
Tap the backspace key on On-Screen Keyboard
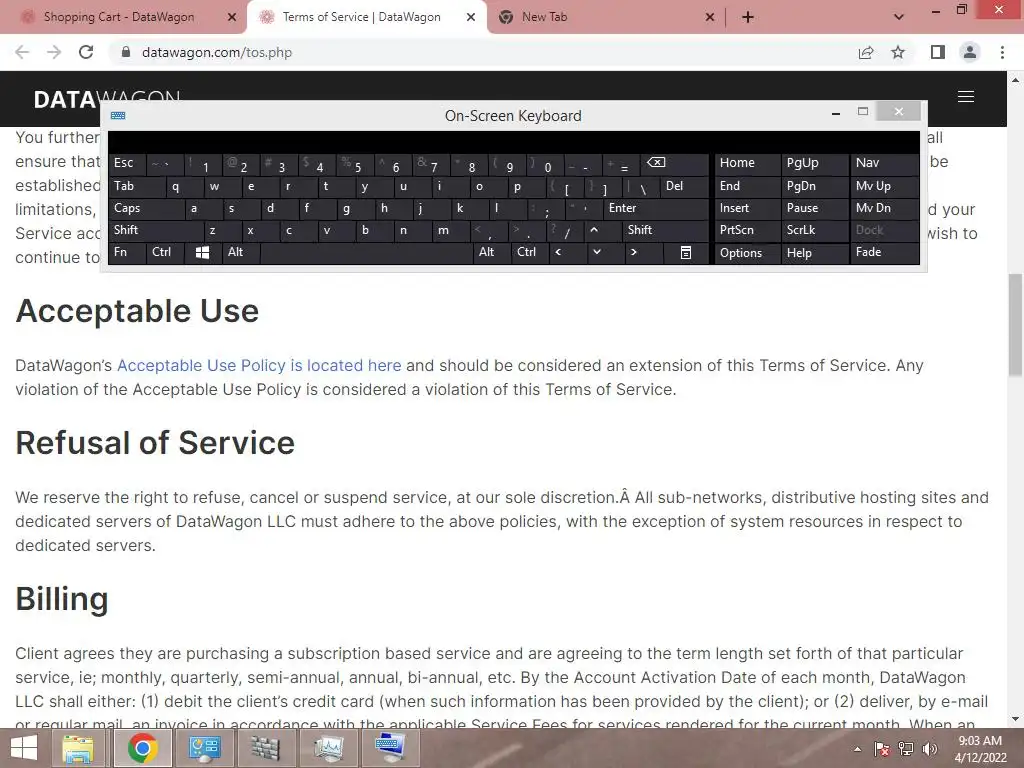coord(672,163)
